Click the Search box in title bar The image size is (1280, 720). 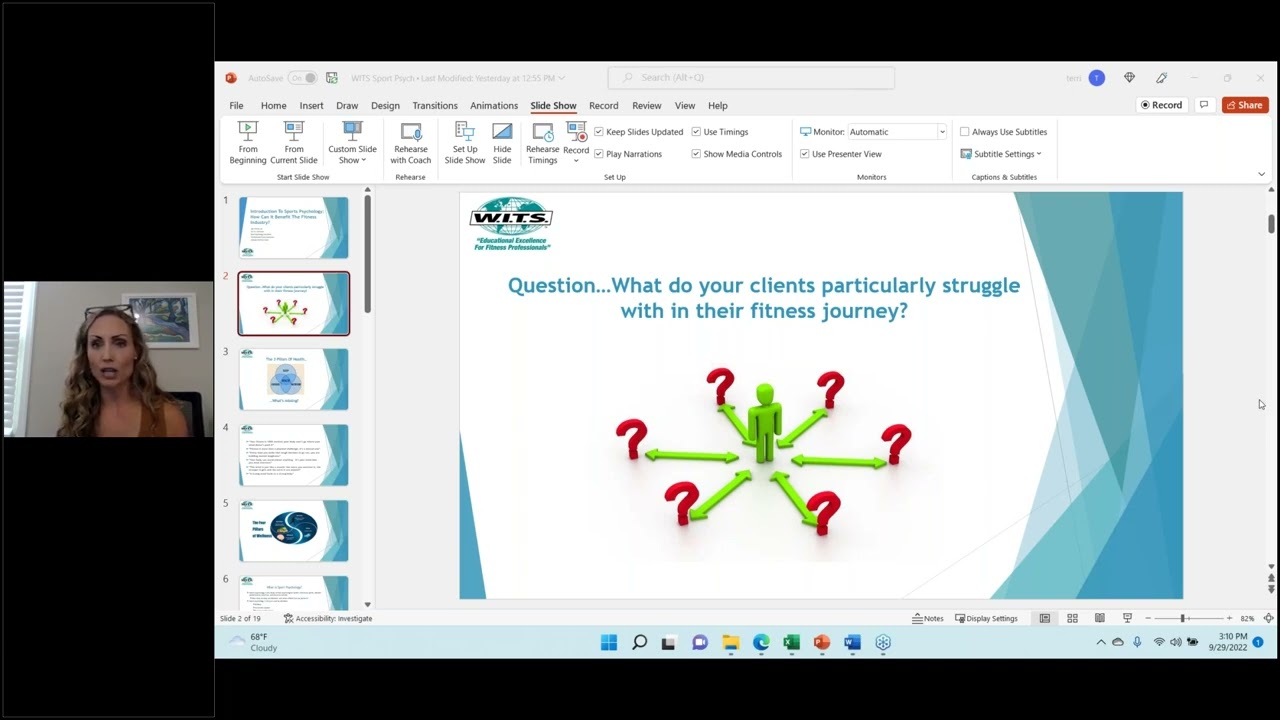pos(751,78)
